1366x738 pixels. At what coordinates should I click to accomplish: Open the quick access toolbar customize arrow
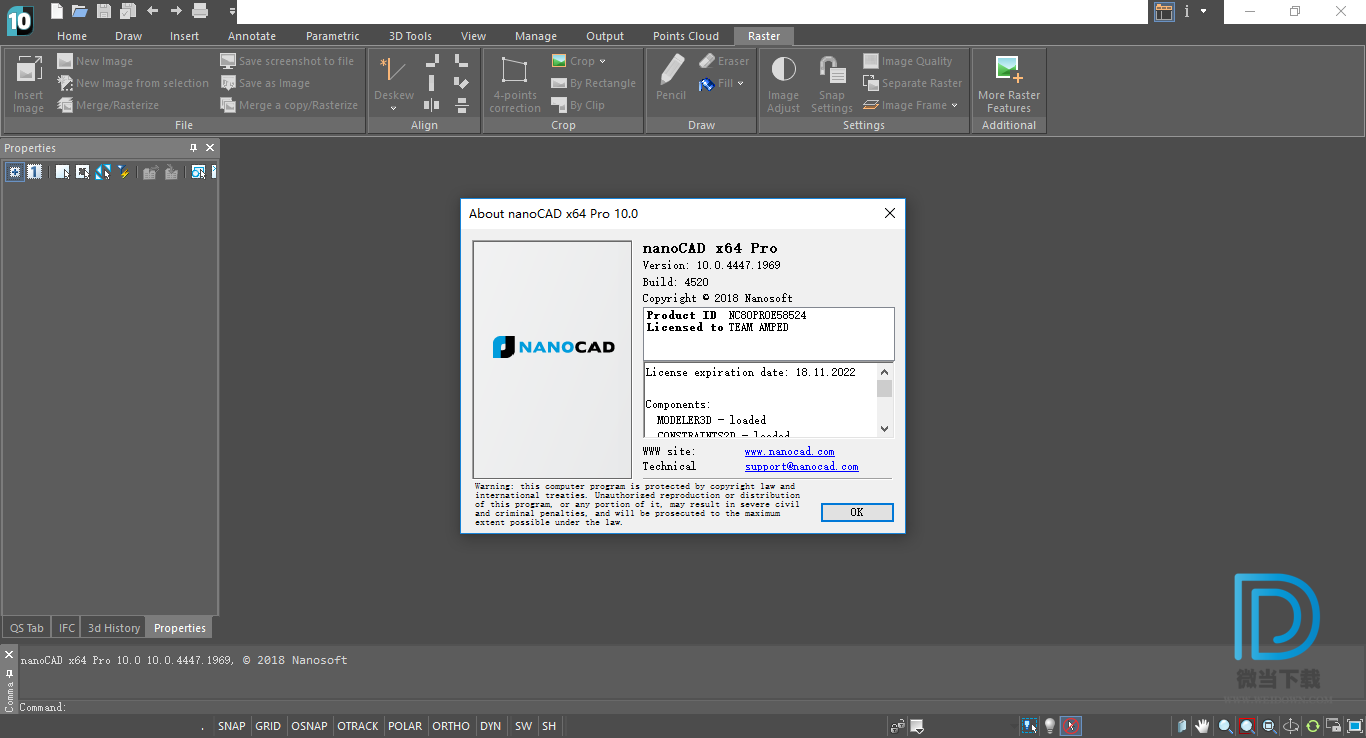point(232,12)
